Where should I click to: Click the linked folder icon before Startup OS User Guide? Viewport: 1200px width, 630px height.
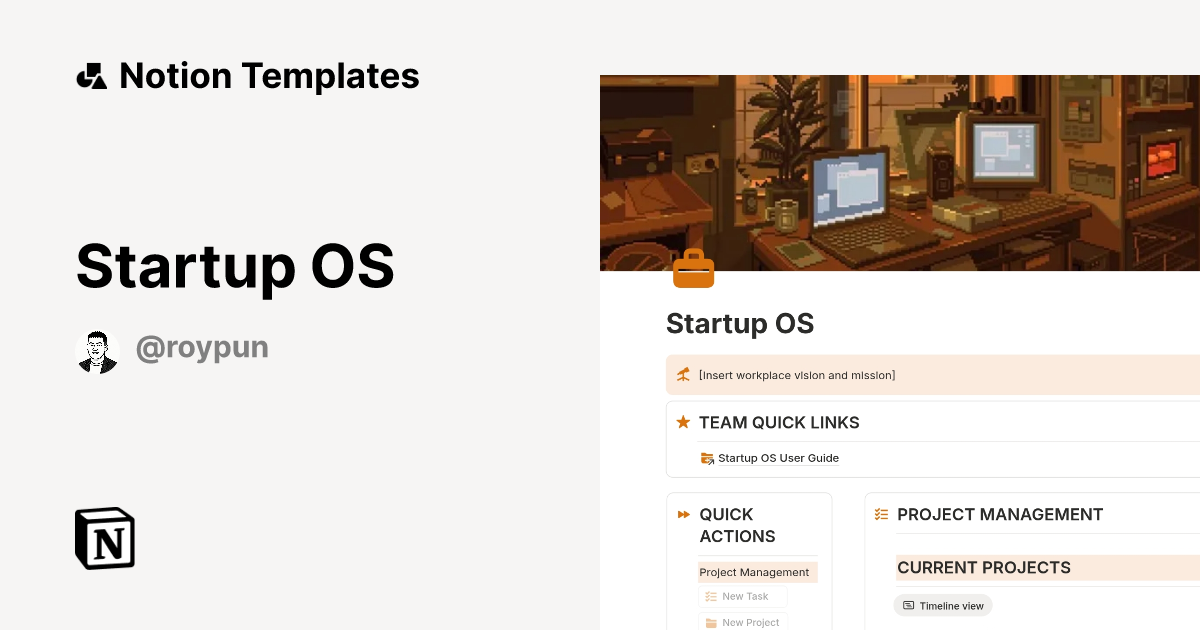pos(707,458)
